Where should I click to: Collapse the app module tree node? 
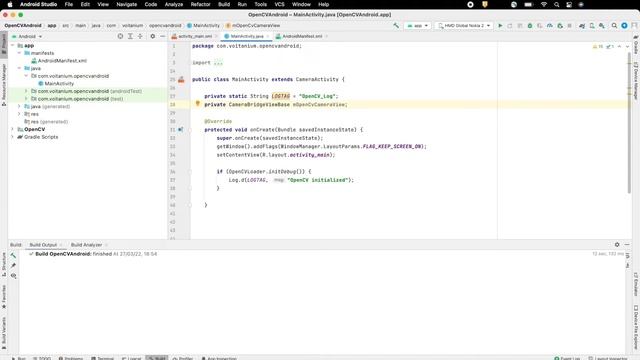coord(13,46)
